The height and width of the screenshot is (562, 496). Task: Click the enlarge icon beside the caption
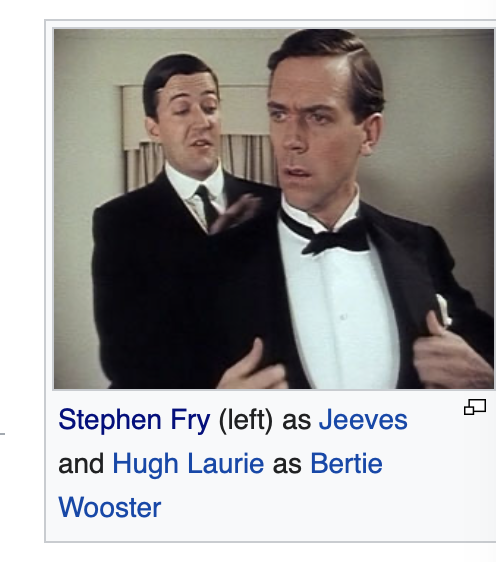(475, 407)
